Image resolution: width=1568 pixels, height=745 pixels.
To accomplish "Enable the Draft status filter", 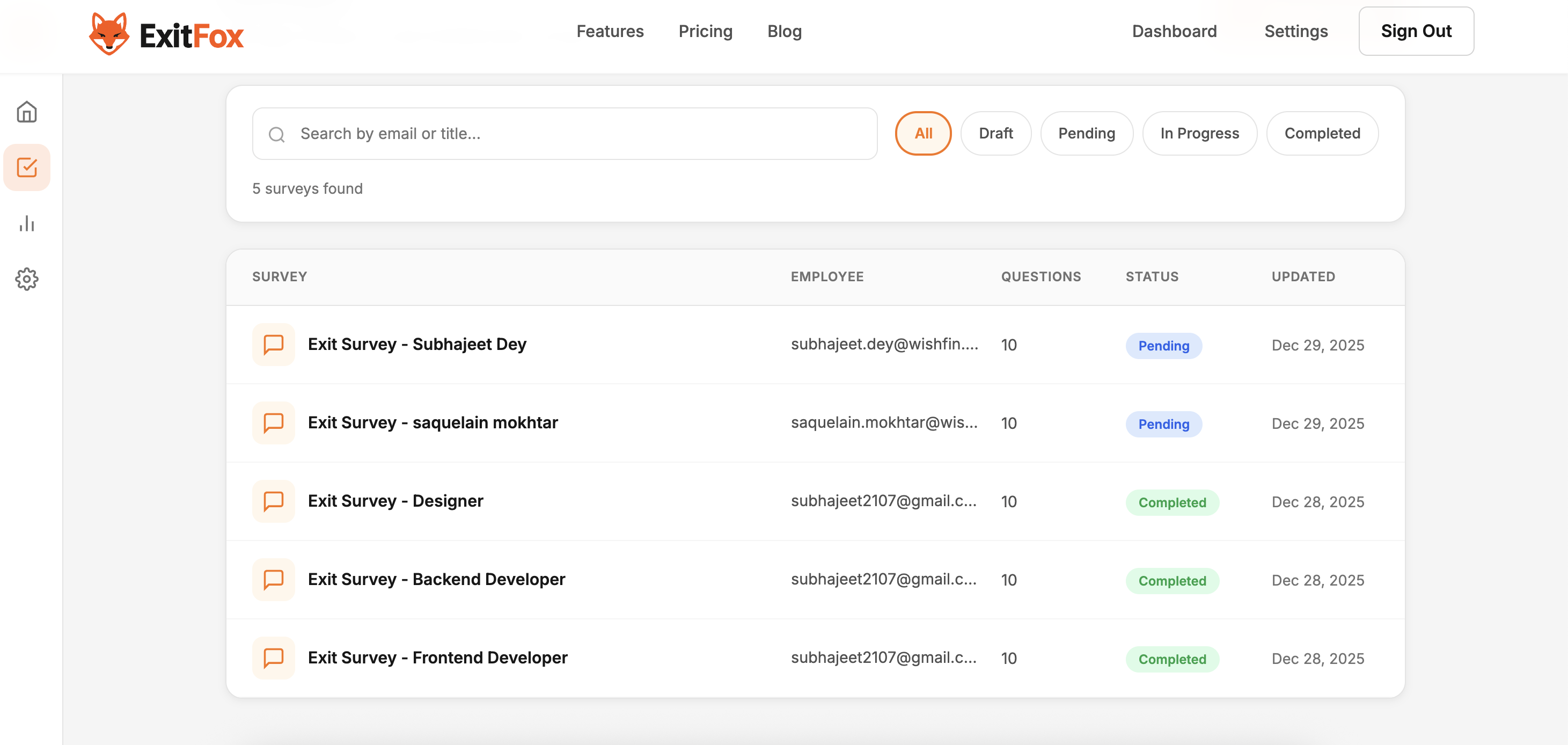I will [x=996, y=133].
